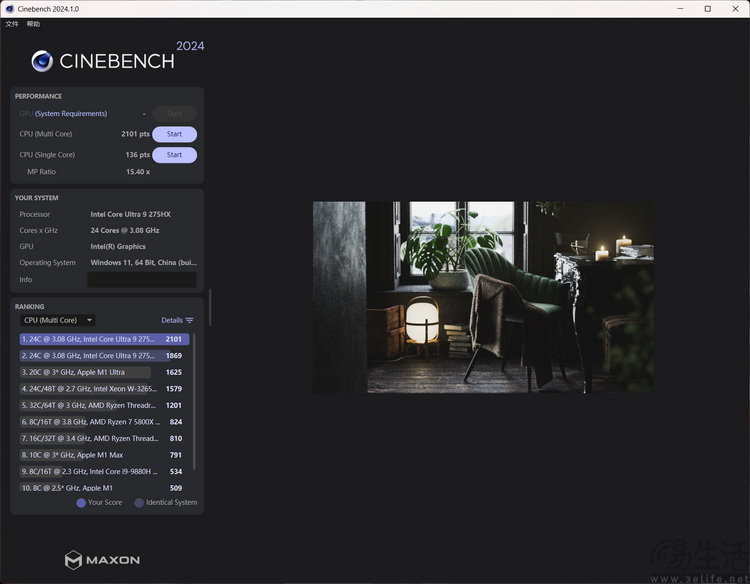Click the ranking list scrollbar
This screenshot has height=584, width=750.
click(x=194, y=402)
